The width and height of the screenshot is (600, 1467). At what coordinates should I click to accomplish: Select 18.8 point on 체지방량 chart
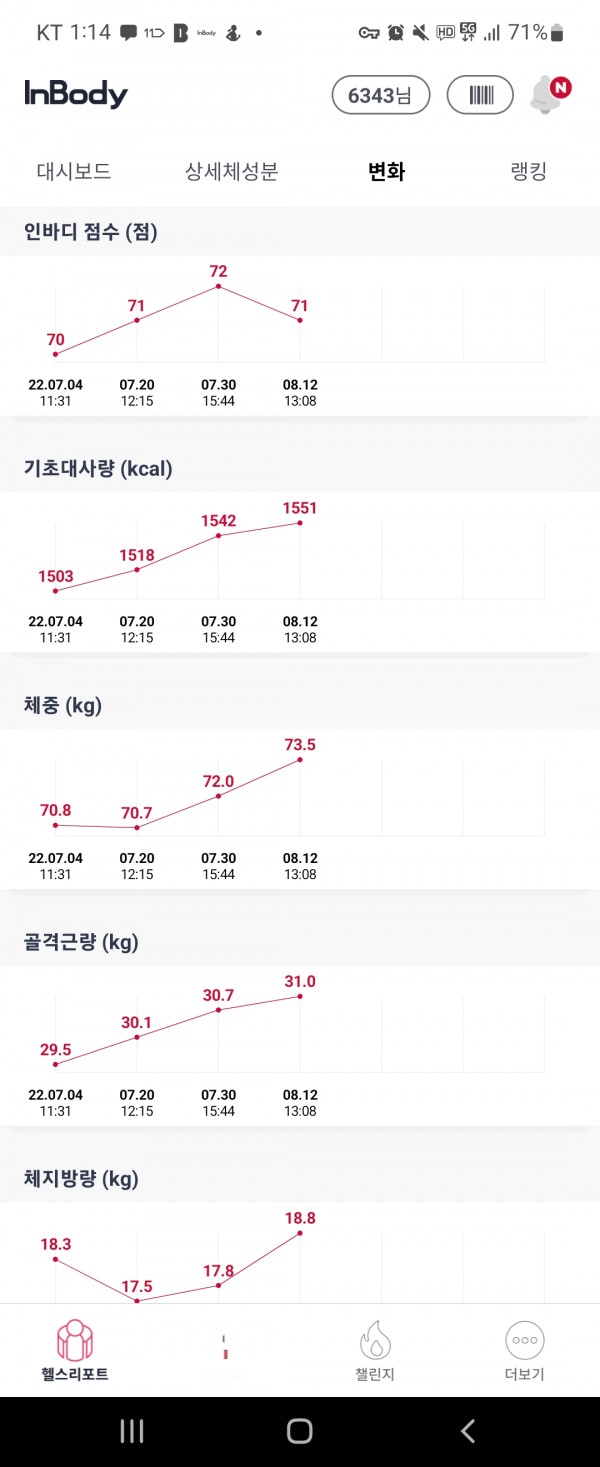(300, 1233)
